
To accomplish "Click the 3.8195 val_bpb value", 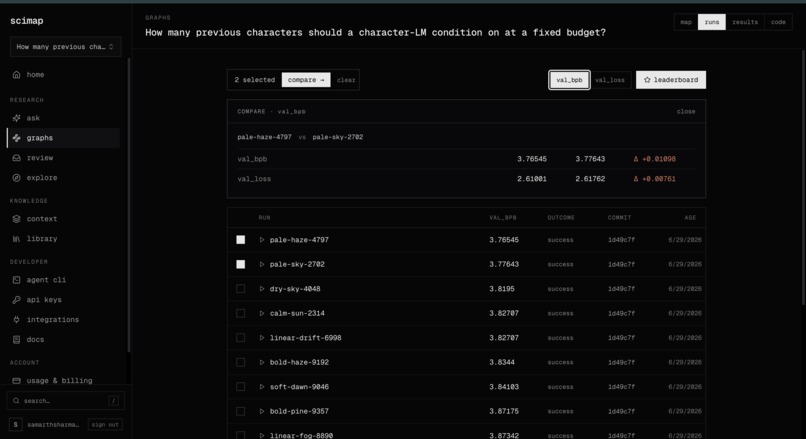I will [502, 289].
